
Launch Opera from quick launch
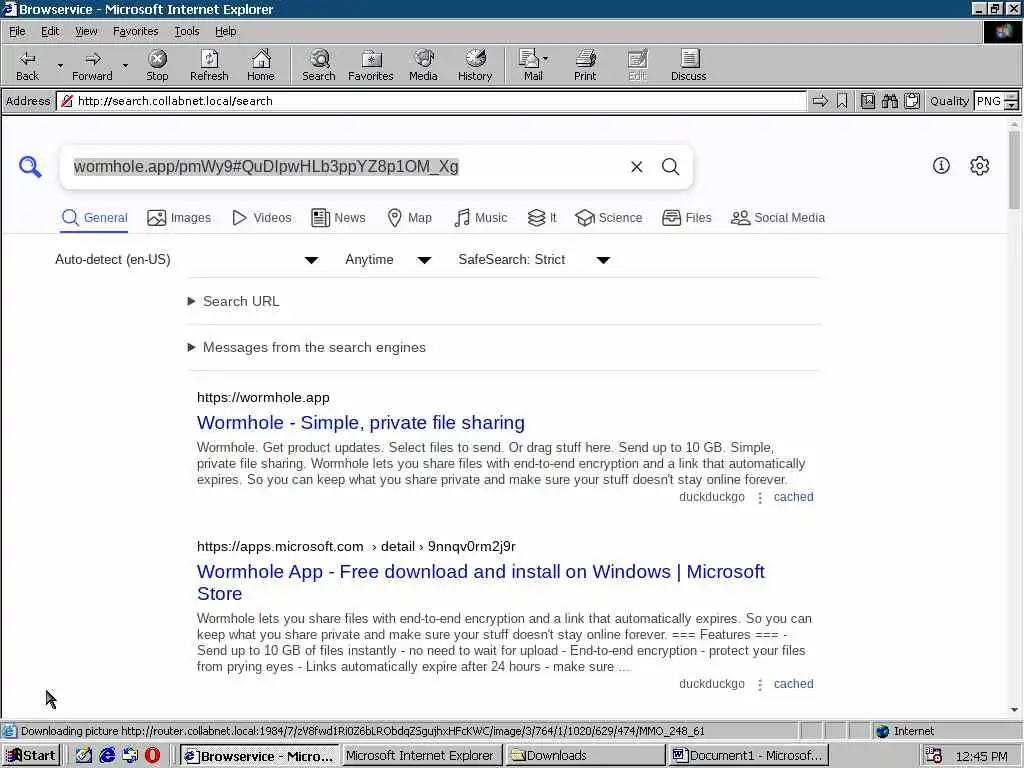click(x=152, y=756)
